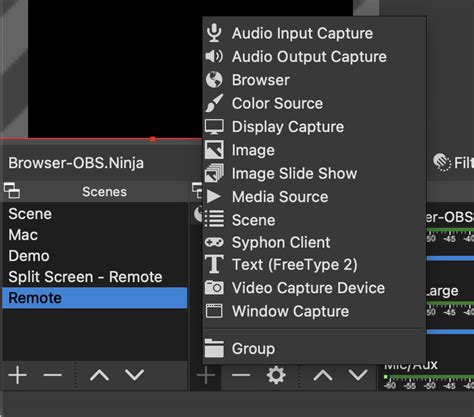Choose Audio Output Capture from the menu
Viewport: 474px width, 417px height.
click(314, 56)
